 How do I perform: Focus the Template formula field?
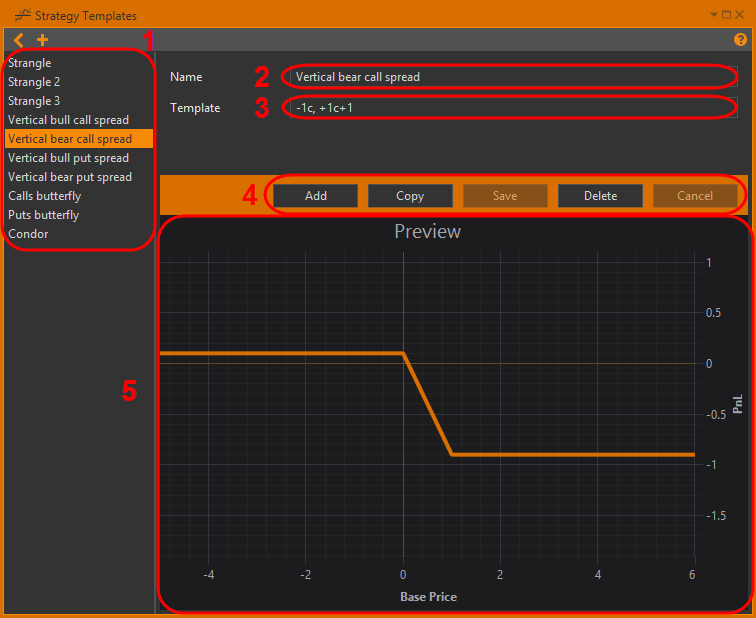pos(510,108)
